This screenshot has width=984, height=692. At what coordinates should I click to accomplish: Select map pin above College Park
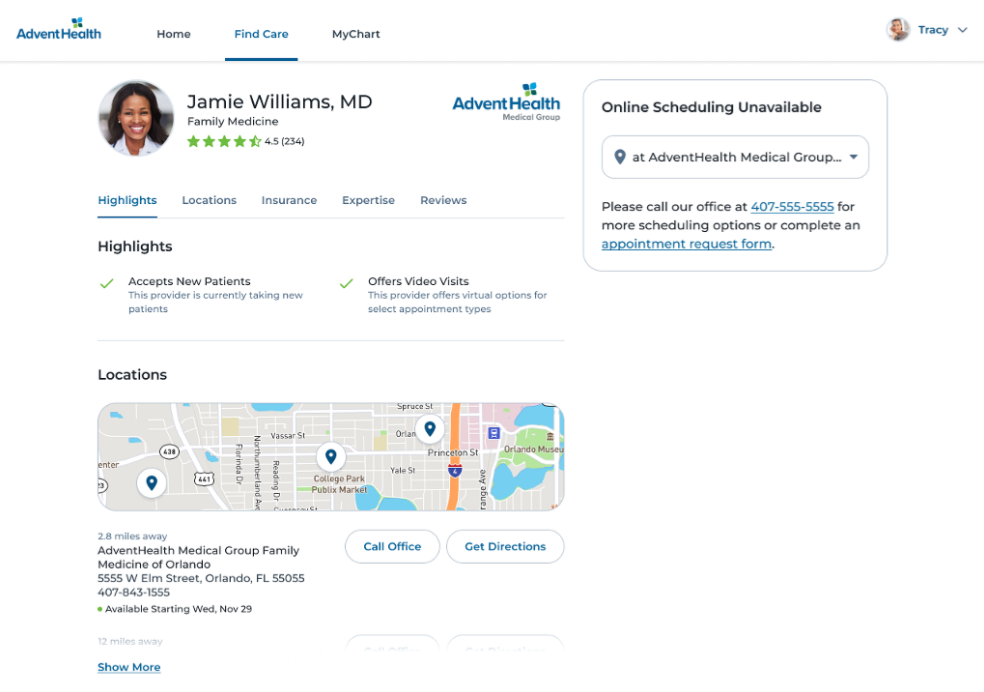tap(331, 457)
